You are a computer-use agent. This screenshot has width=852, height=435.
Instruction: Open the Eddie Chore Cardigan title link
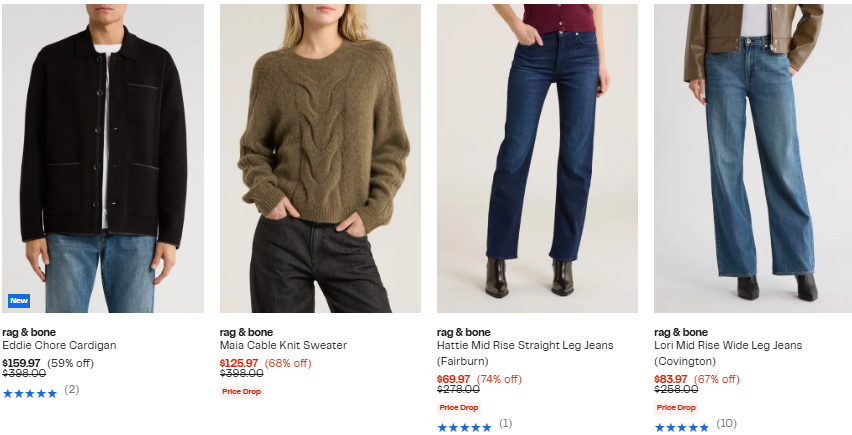(x=59, y=345)
